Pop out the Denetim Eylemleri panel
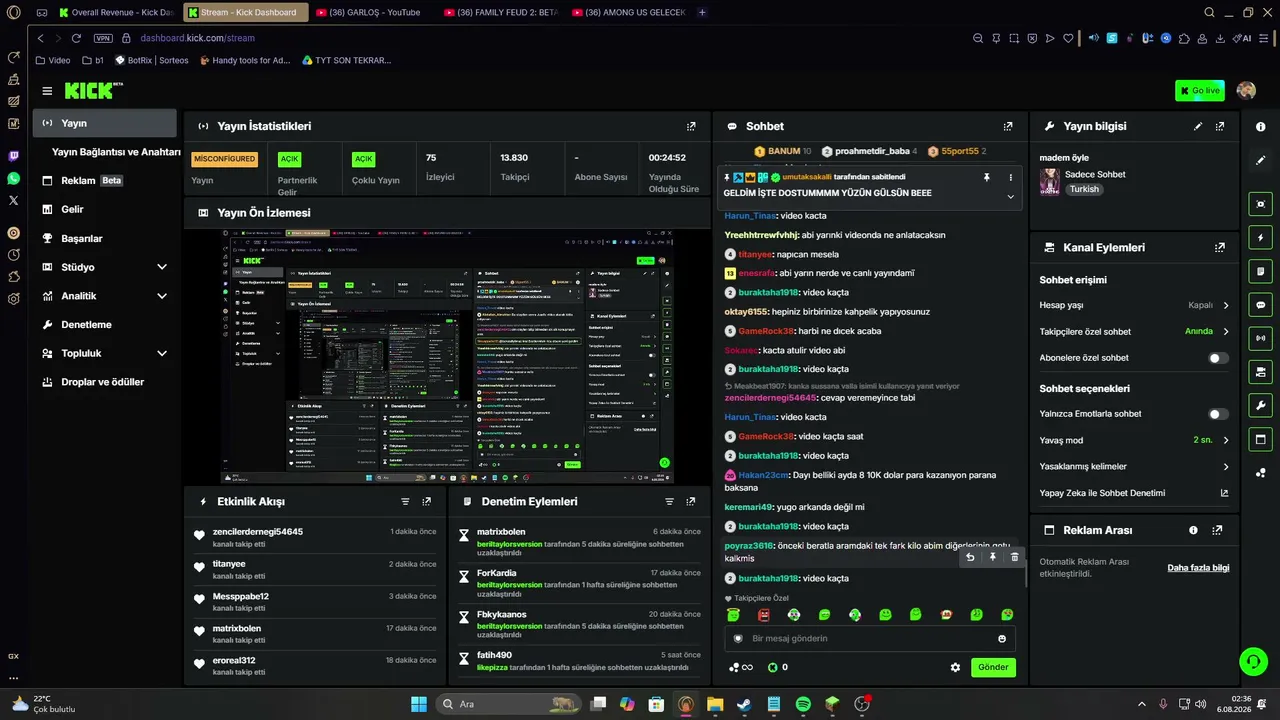 pos(691,502)
